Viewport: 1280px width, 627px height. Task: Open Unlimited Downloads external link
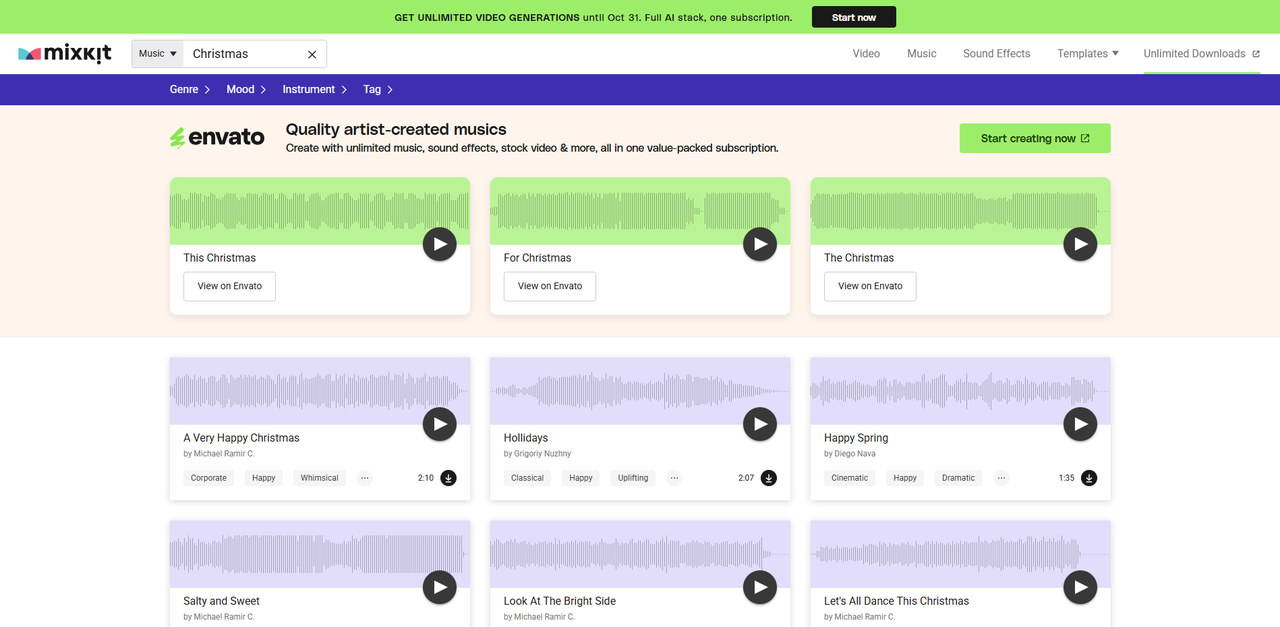click(1200, 53)
